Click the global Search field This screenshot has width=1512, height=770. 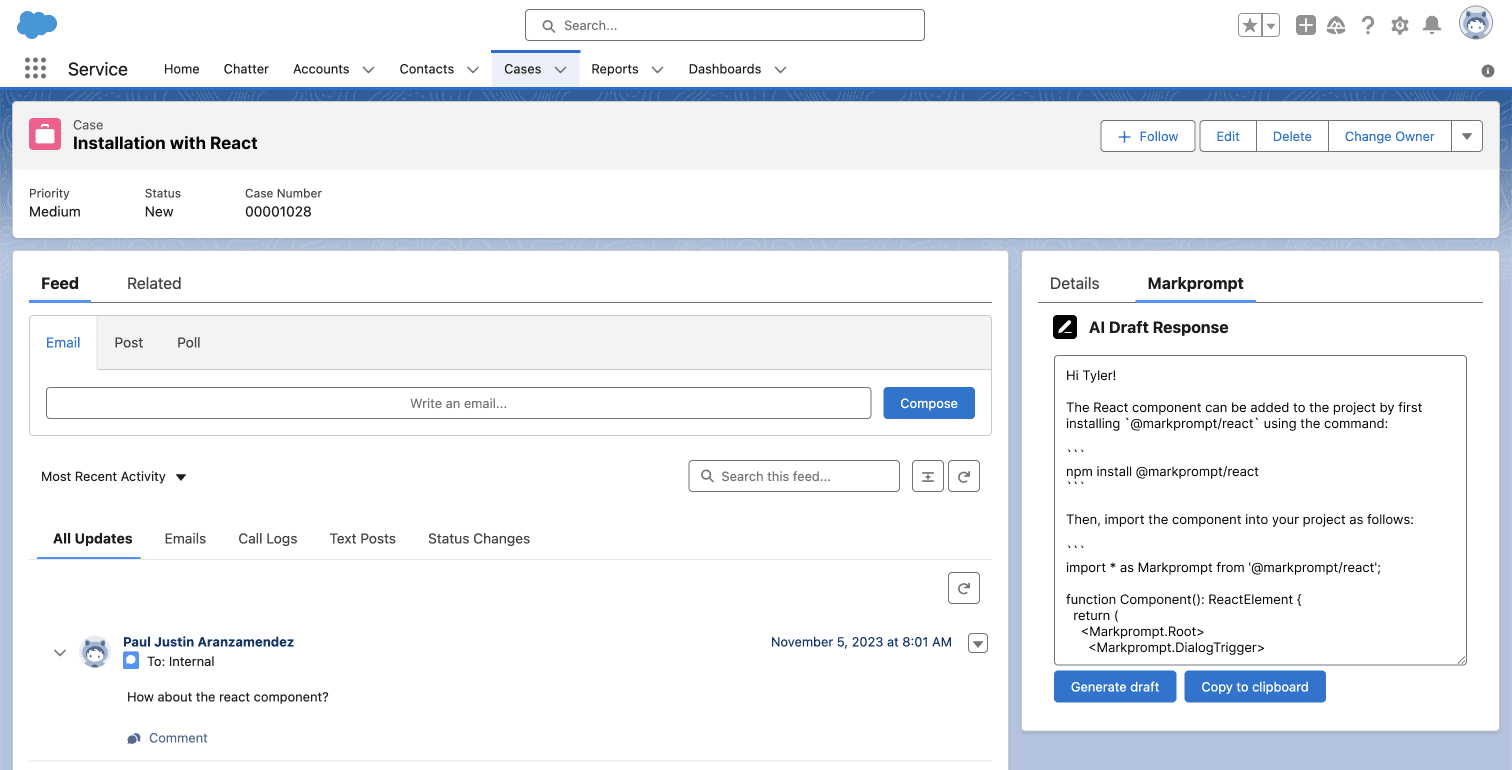pyautogui.click(x=725, y=25)
